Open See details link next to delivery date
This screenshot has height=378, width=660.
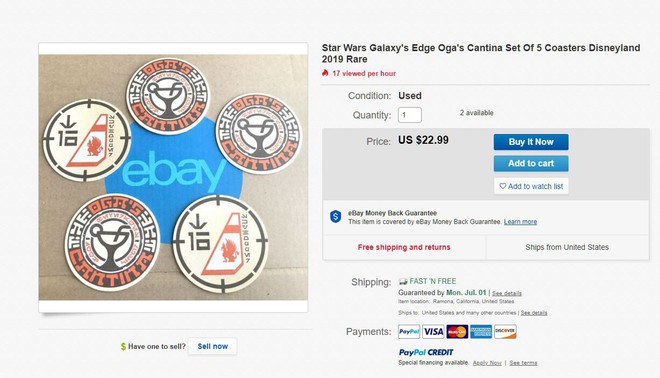click(507, 293)
